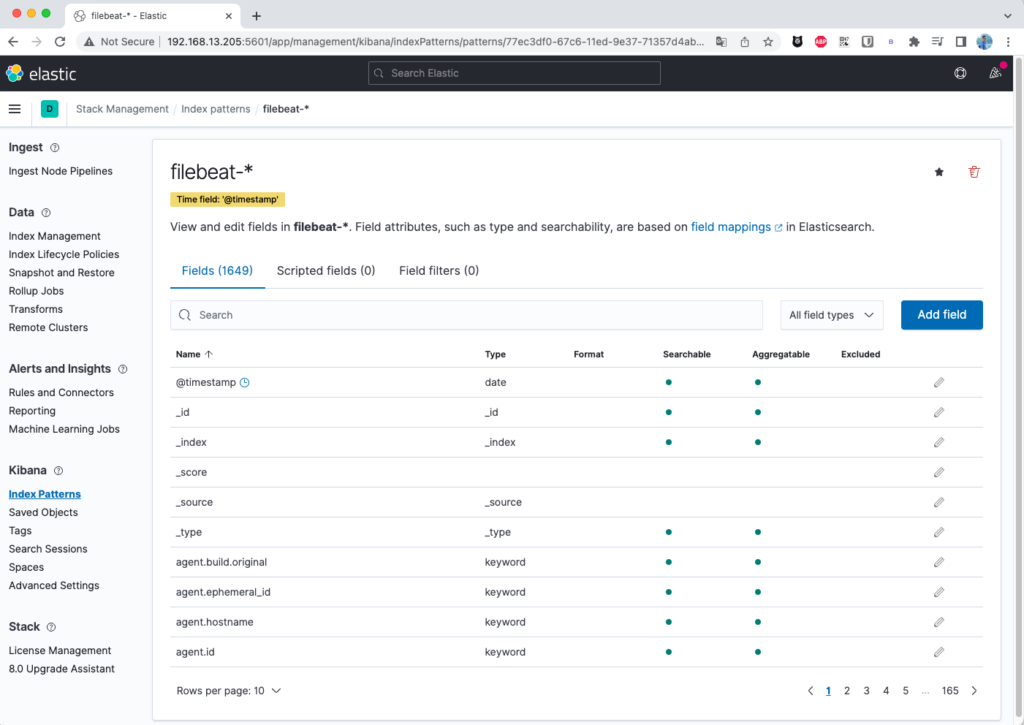Go to page 2 of fields
1024x725 pixels.
(x=846, y=690)
